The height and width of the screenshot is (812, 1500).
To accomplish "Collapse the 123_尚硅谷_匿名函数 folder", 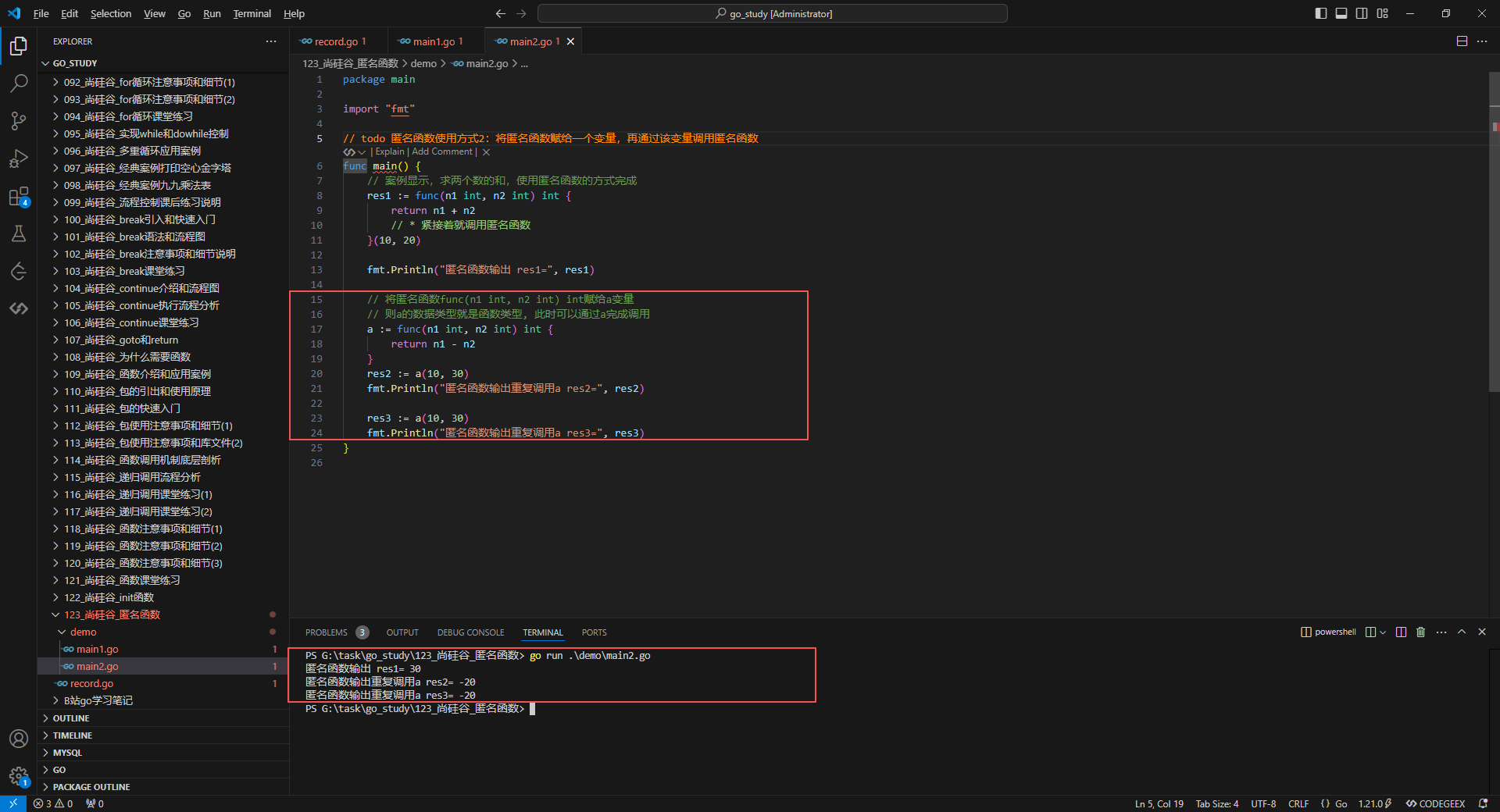I will [x=163, y=614].
